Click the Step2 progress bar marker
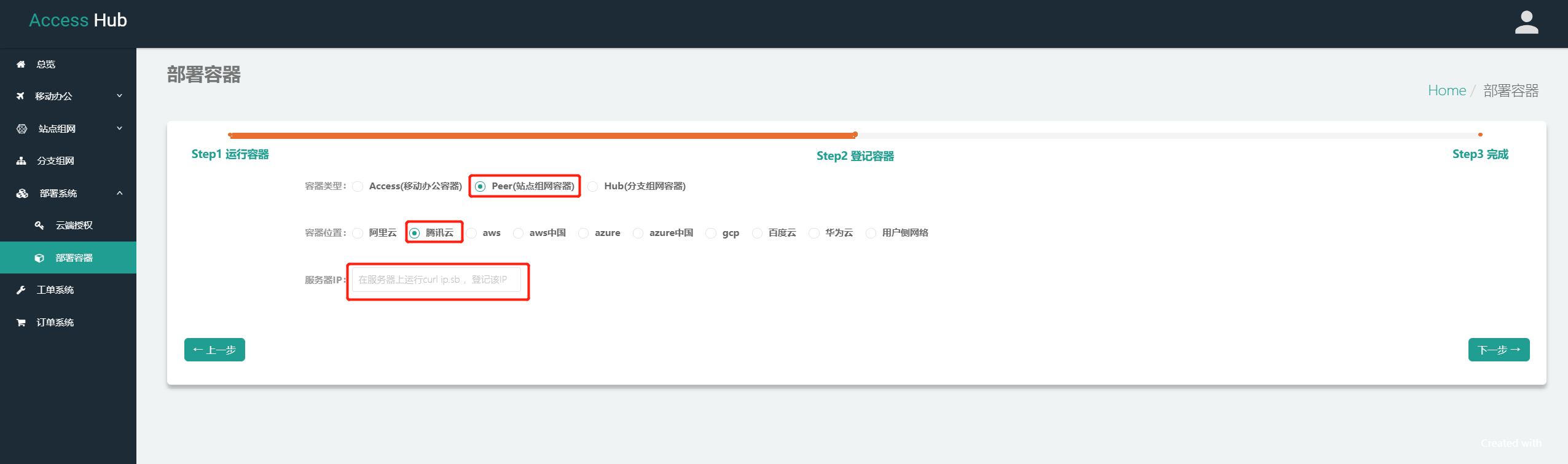This screenshot has height=464, width=1568. 855,135
